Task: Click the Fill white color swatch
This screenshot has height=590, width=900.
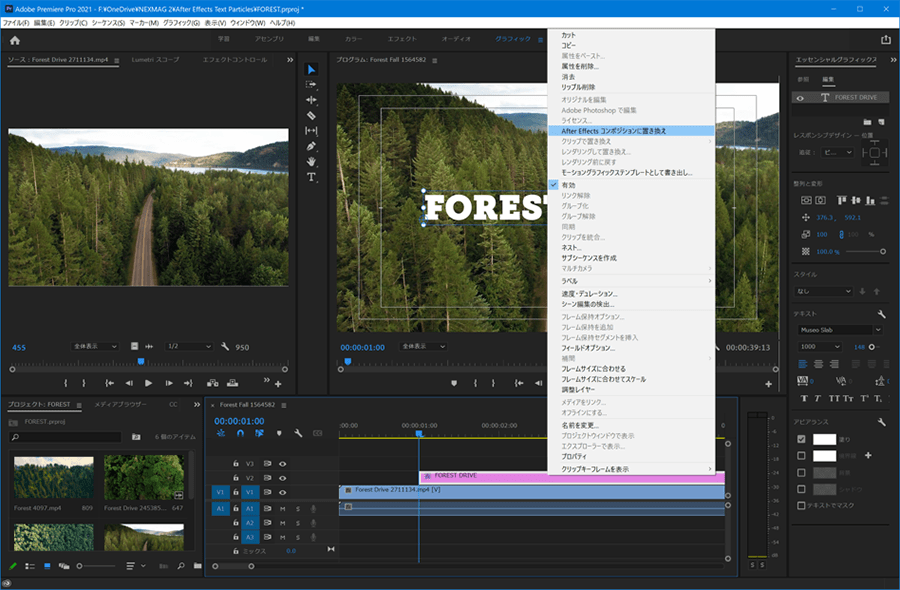Action: [824, 439]
